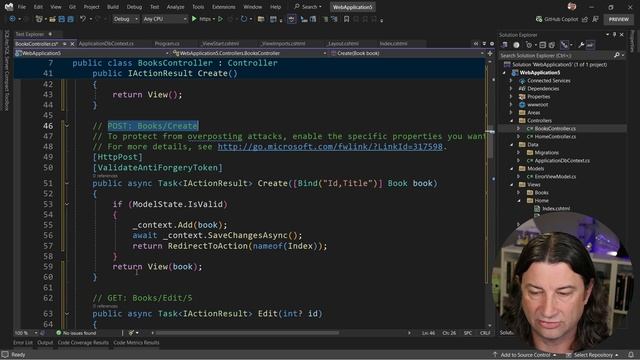Collapse the Create method at line 51
This screenshot has height=360, width=640.
(x=67, y=183)
